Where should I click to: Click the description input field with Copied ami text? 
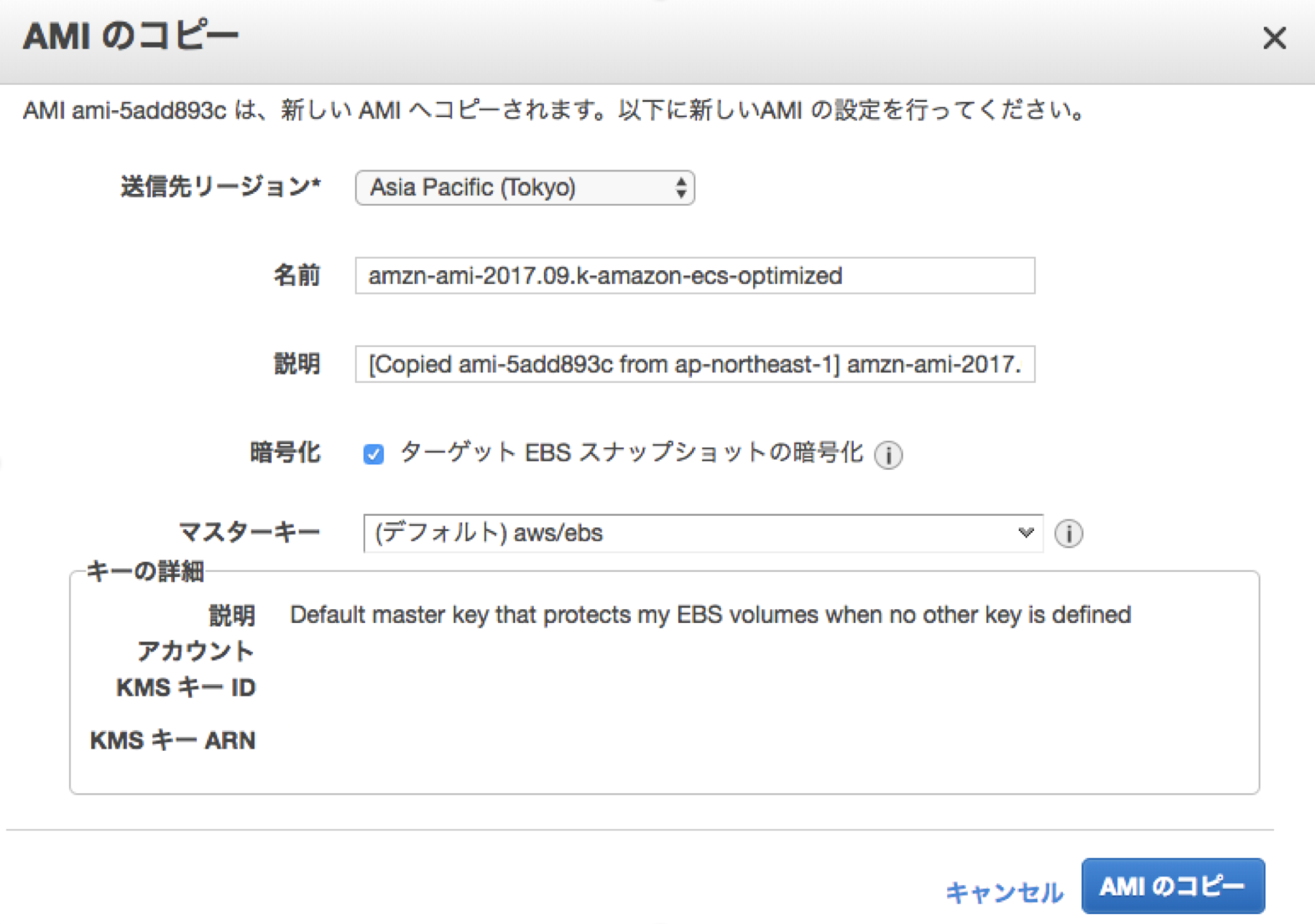(695, 364)
